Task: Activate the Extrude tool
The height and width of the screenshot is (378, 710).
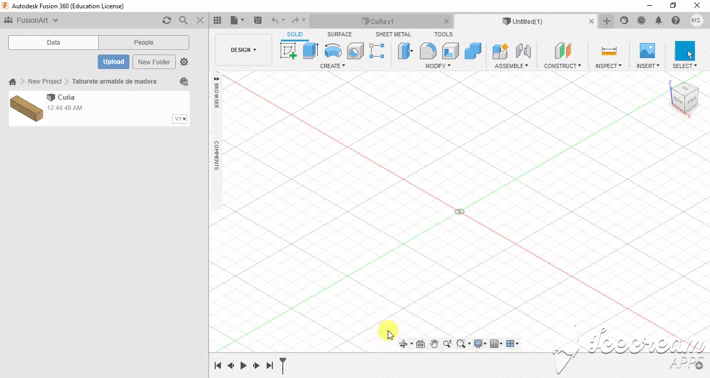Action: click(x=310, y=51)
